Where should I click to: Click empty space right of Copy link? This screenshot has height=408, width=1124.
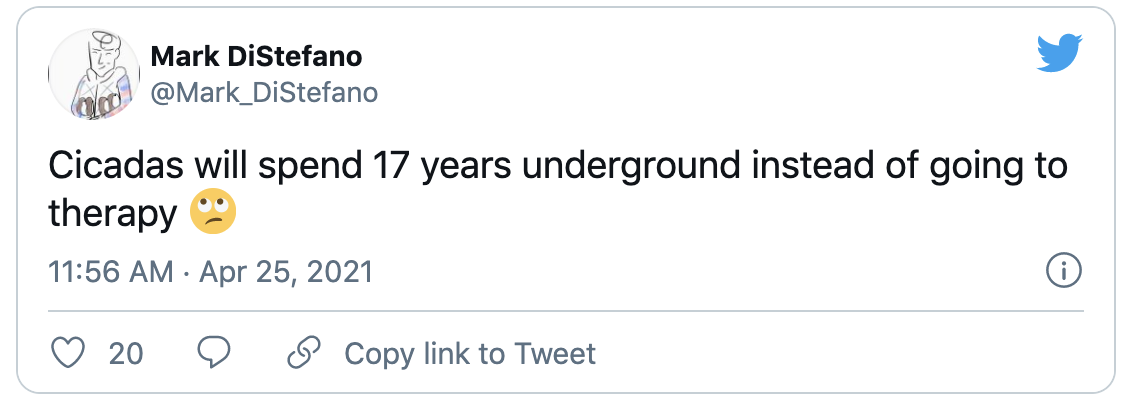850,353
